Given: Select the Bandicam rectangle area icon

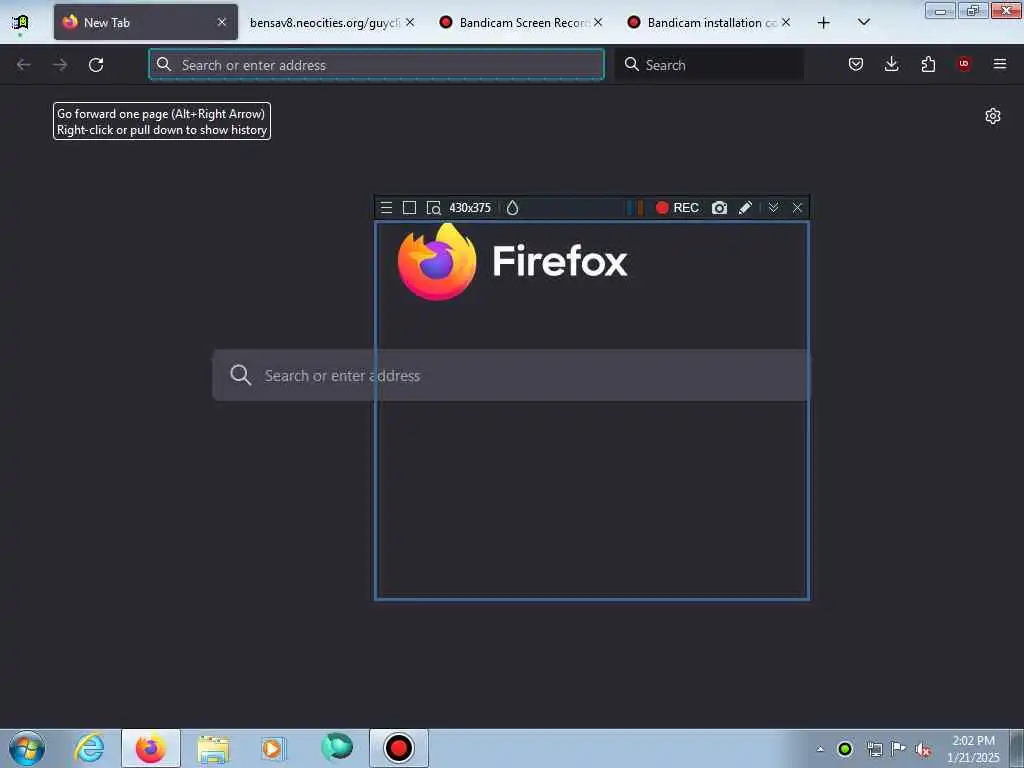Looking at the screenshot, I should 409,208.
